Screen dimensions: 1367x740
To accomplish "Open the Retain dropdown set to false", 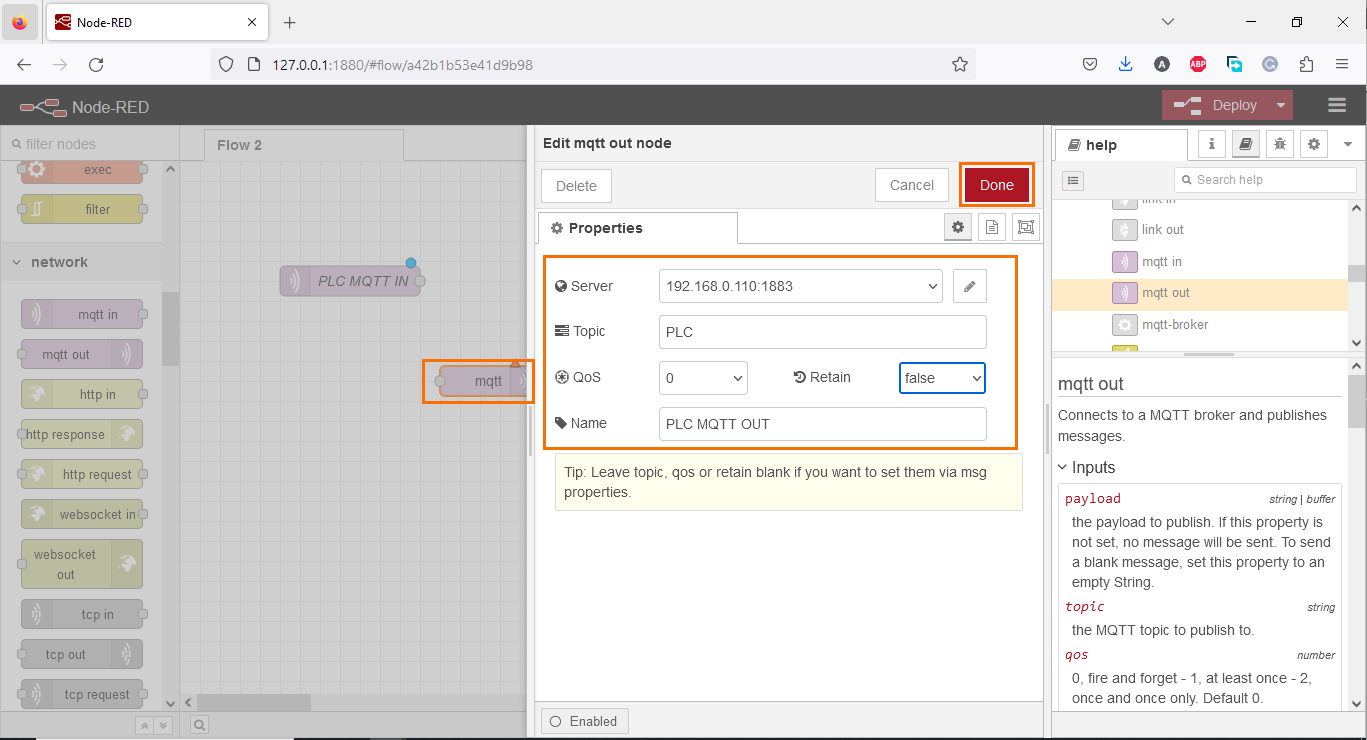I will click(x=942, y=378).
